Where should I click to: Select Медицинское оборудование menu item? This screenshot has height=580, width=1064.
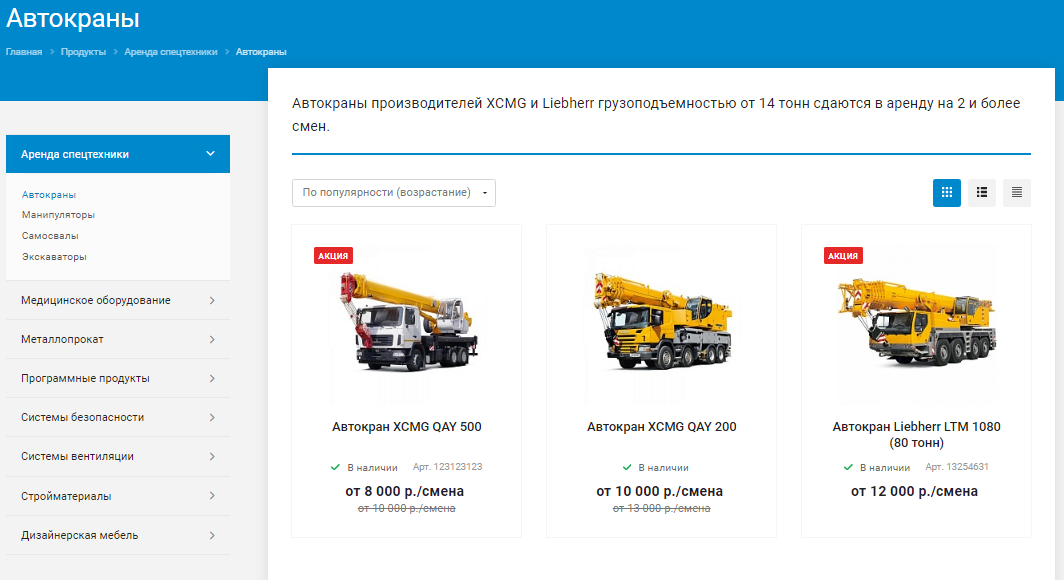[118, 301]
